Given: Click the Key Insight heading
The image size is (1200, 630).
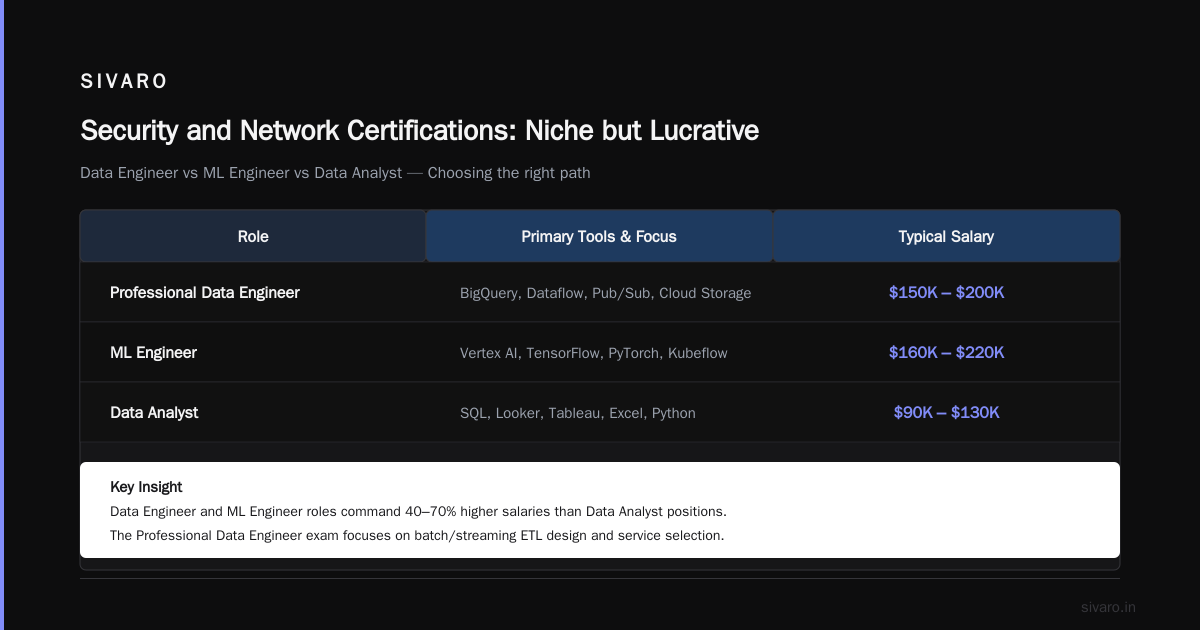Looking at the screenshot, I should [x=146, y=487].
